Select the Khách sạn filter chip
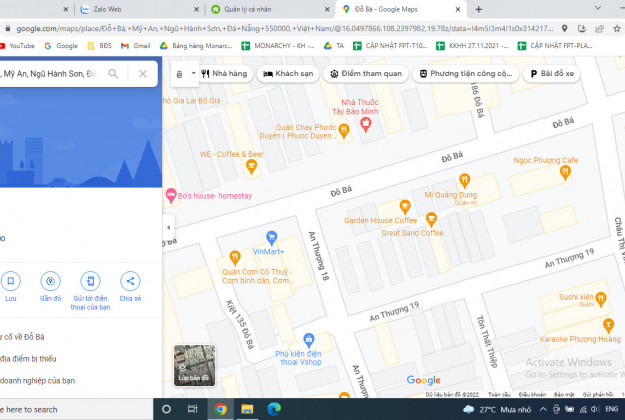625x420 pixels. click(288, 74)
